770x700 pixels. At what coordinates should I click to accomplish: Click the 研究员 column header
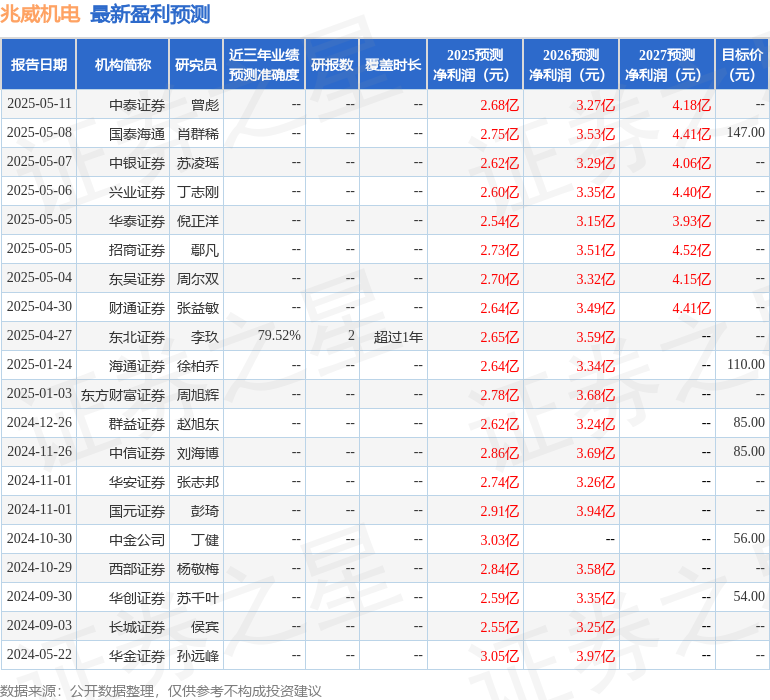(196, 65)
